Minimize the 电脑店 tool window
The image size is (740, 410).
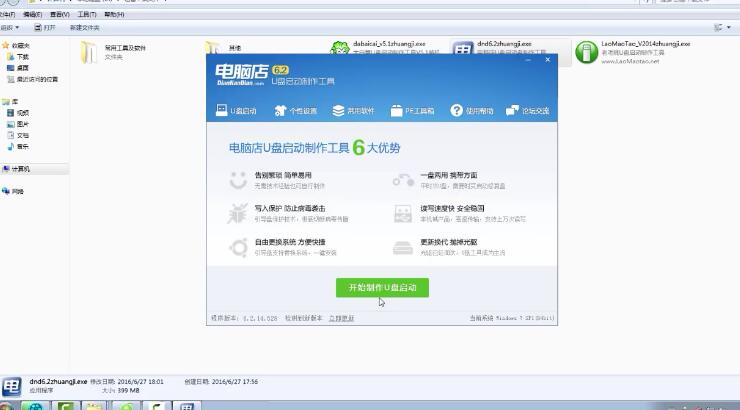(x=528, y=60)
